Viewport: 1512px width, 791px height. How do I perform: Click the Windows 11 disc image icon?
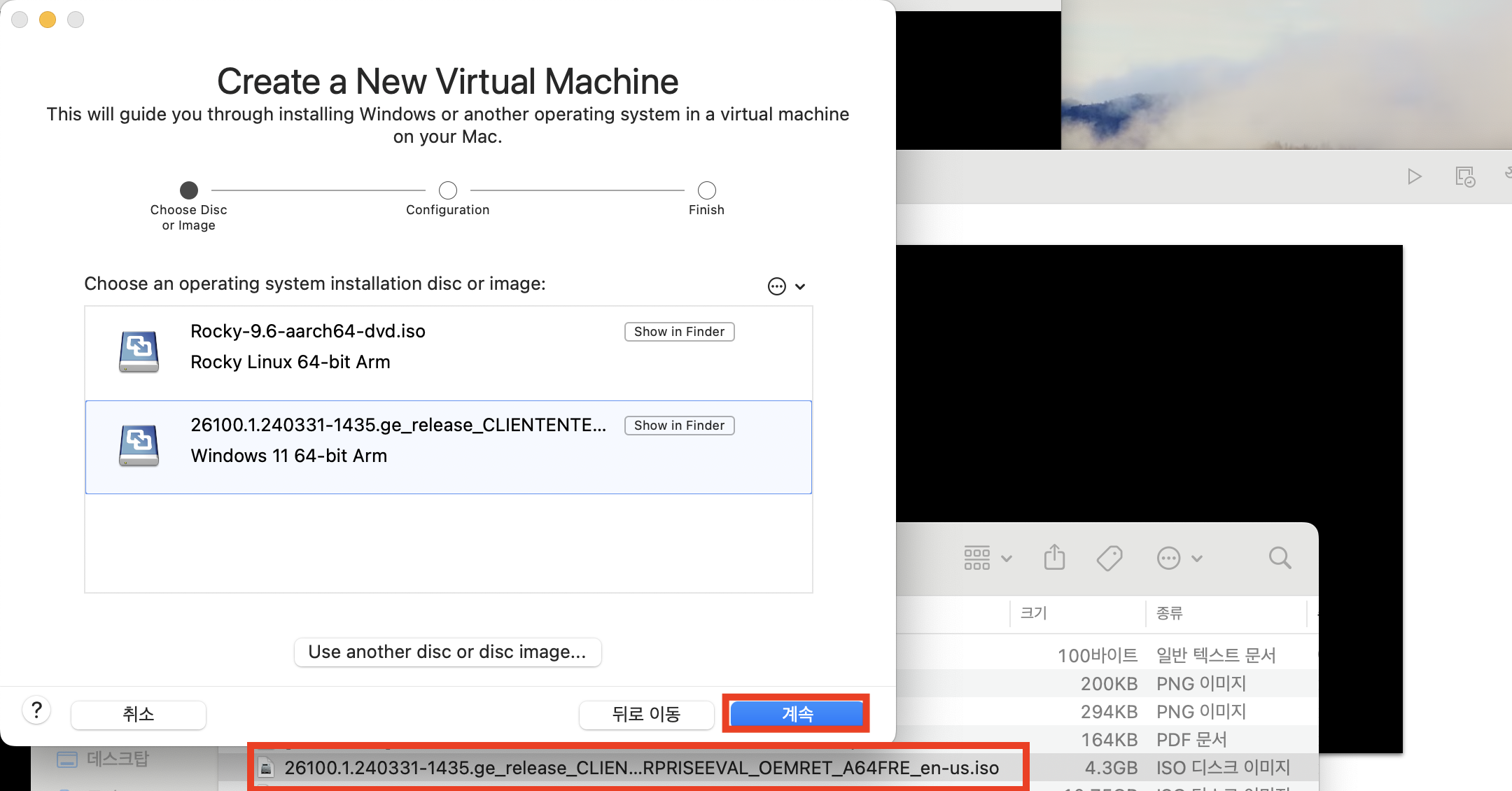[x=139, y=445]
